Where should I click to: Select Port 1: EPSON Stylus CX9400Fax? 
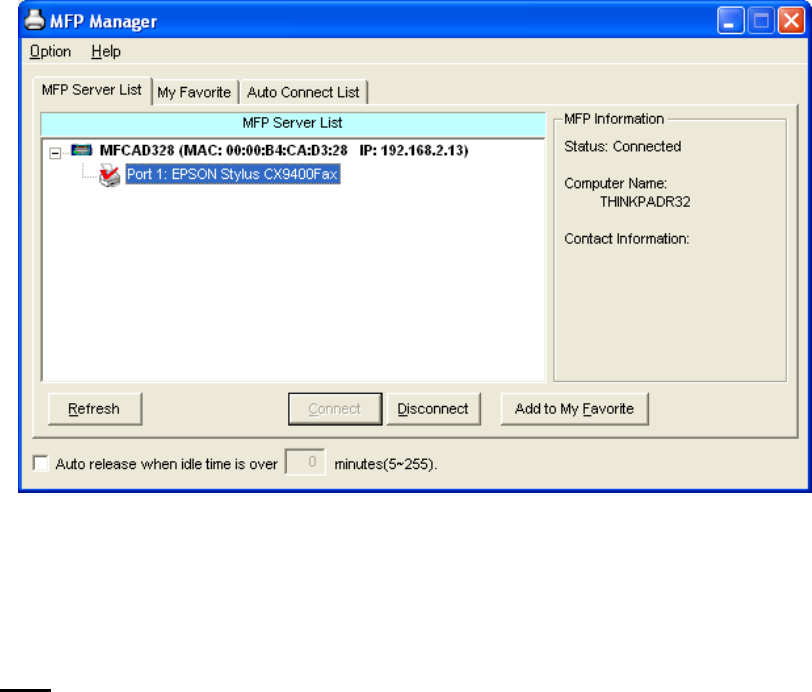click(233, 174)
